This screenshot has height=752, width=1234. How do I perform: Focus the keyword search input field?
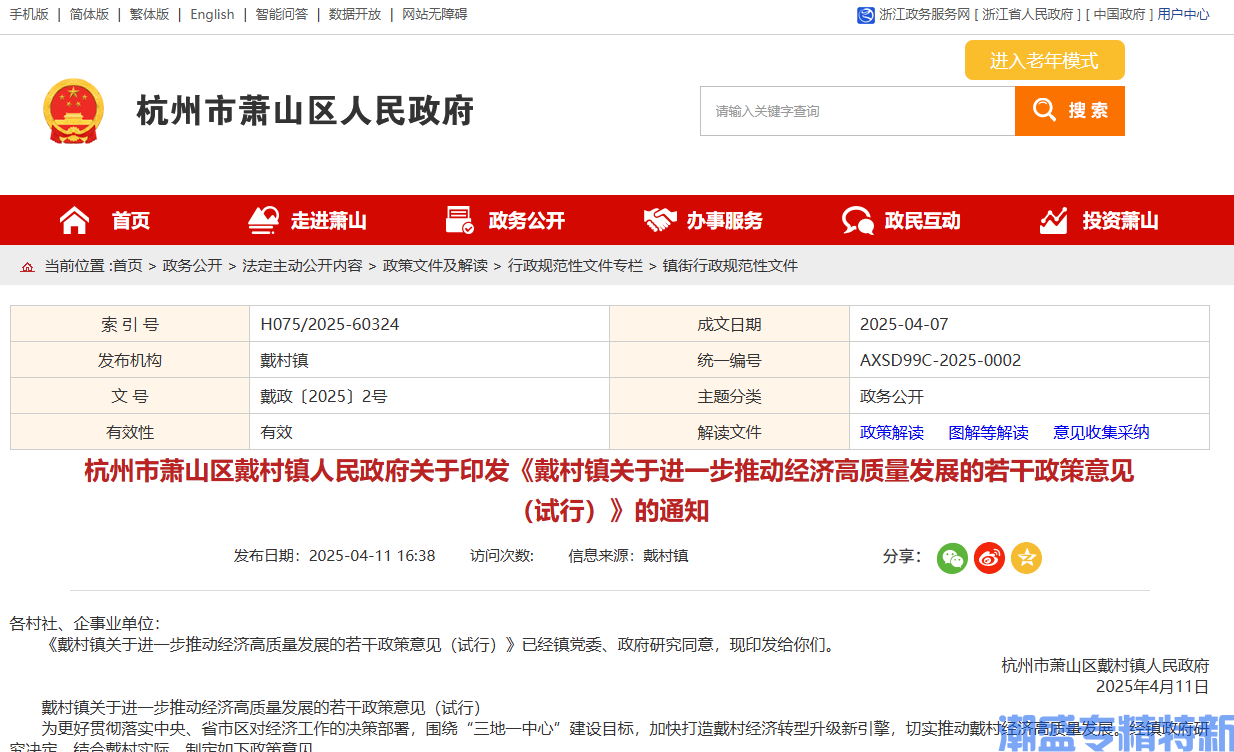(x=857, y=111)
